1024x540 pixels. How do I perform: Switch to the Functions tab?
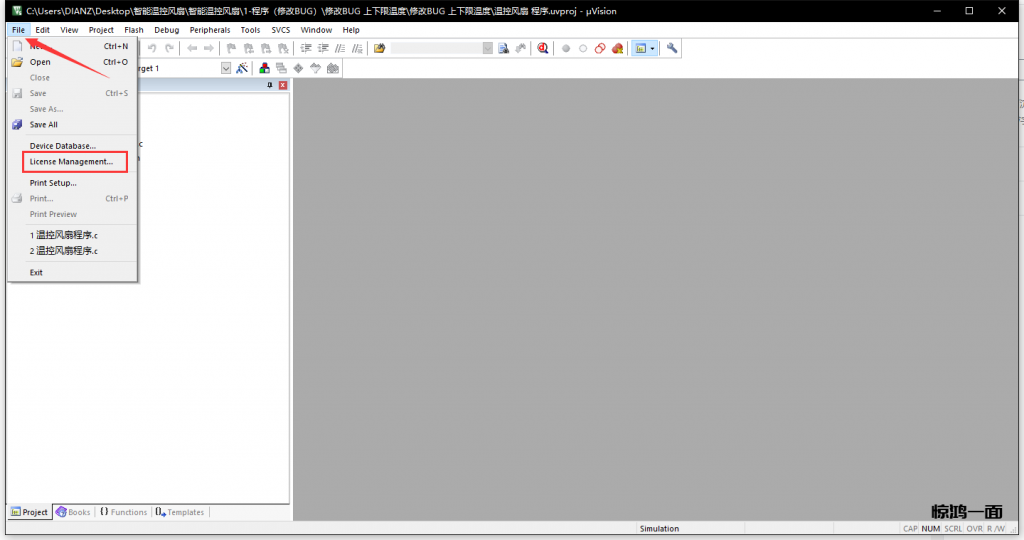tap(123, 512)
